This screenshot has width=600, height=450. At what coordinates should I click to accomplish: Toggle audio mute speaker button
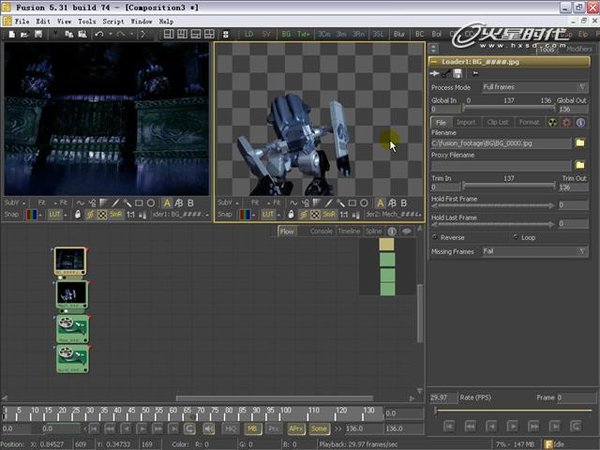(209, 429)
